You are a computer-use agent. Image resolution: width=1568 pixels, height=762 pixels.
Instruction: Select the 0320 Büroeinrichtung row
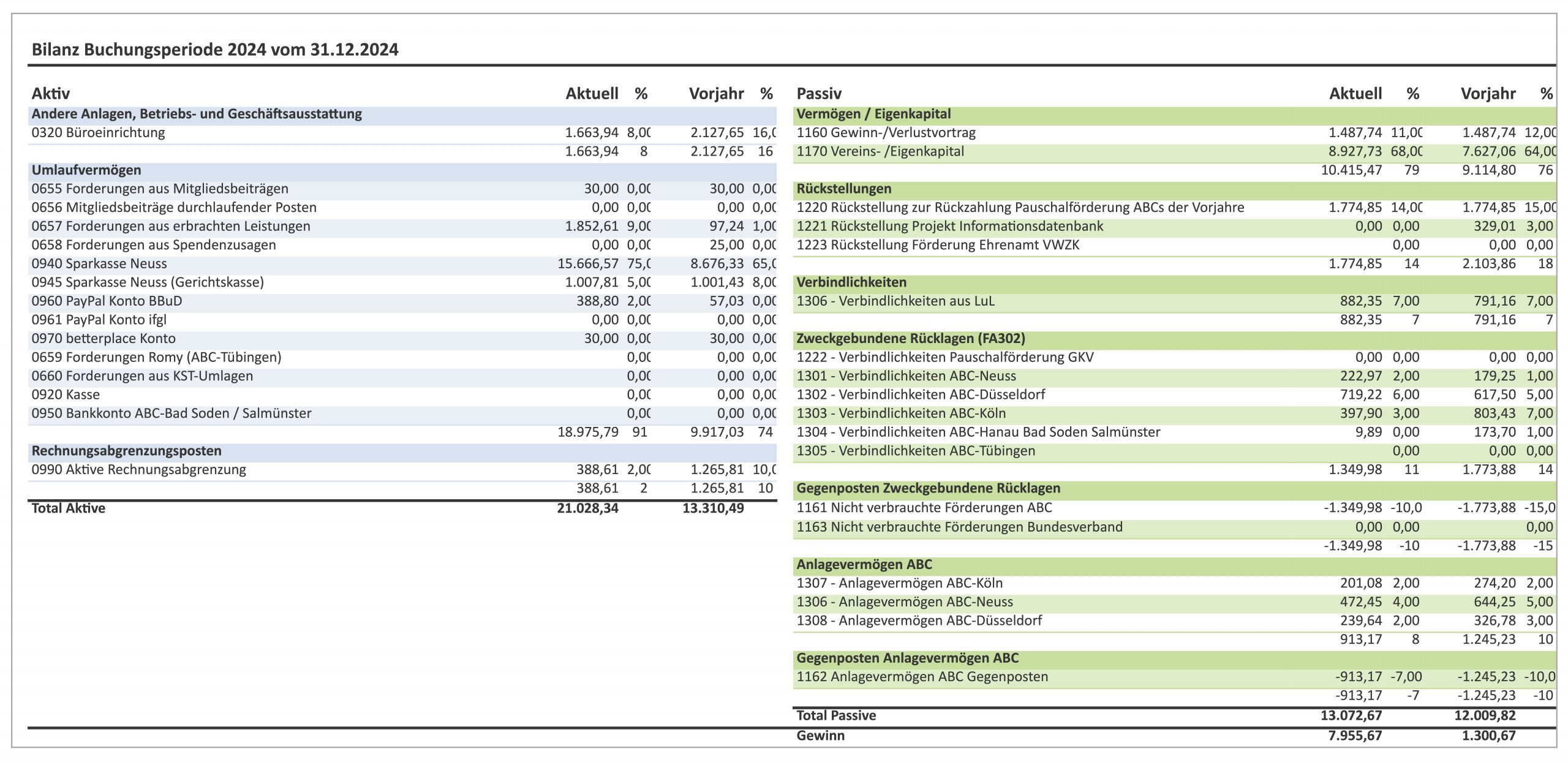coord(402,133)
